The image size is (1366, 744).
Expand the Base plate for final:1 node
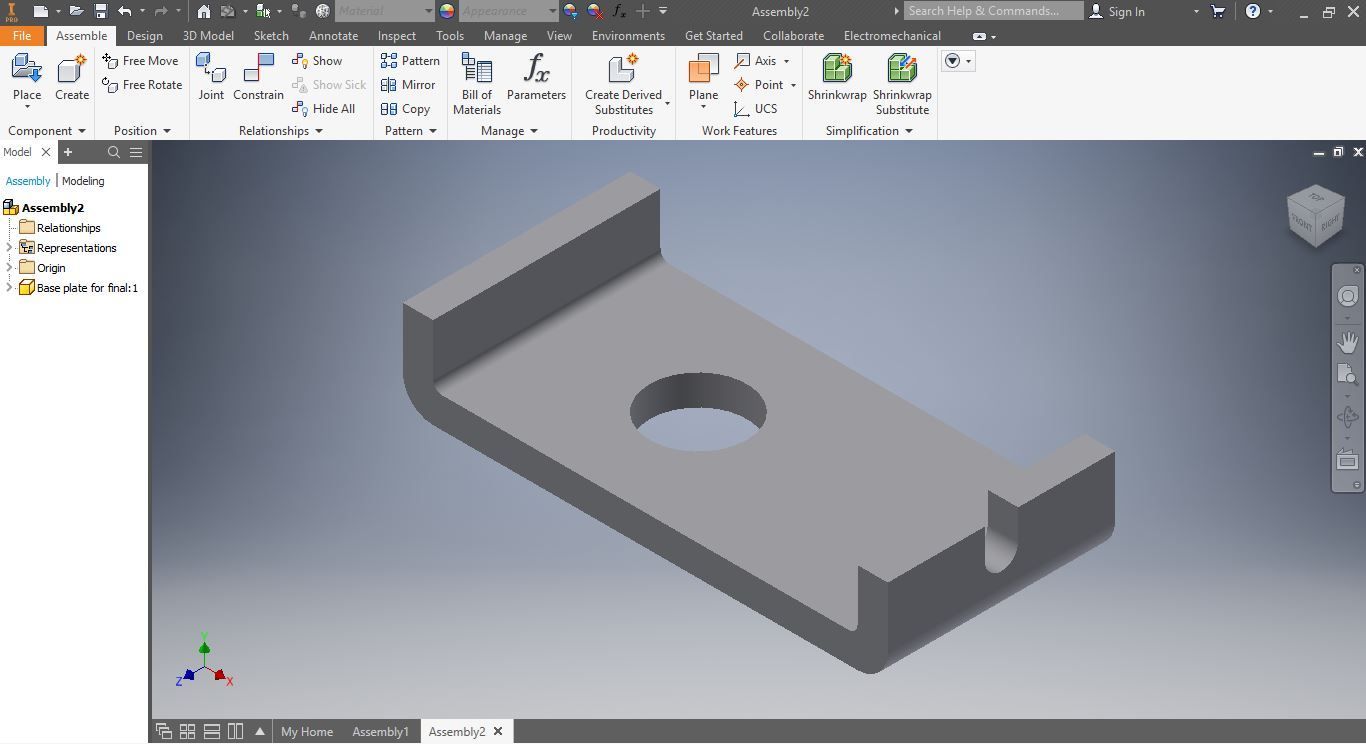pos(10,288)
